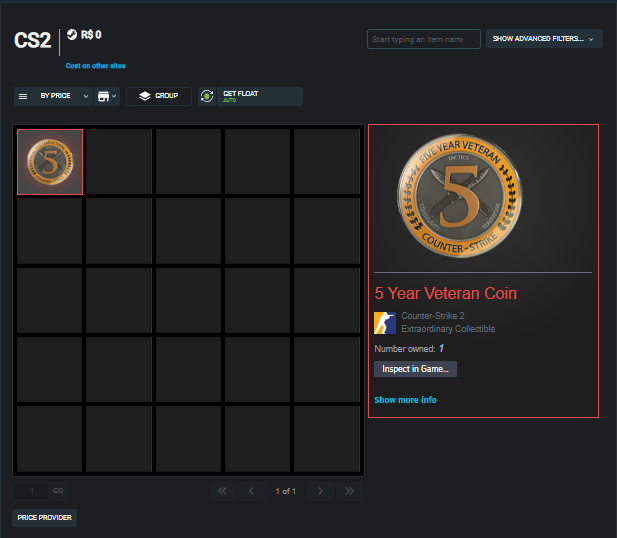
Task: Click the 1 of 1 page indicator
Action: pos(286,491)
